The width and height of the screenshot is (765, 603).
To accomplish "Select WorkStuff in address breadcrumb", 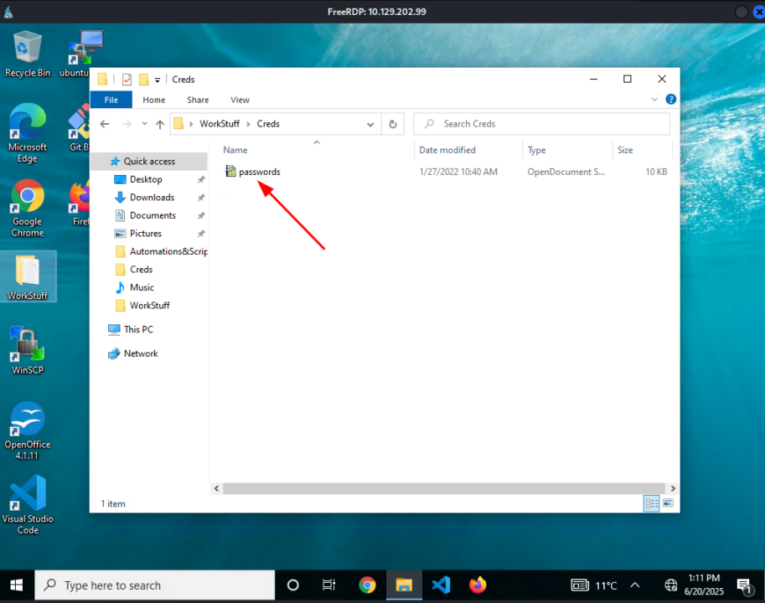I will click(219, 124).
